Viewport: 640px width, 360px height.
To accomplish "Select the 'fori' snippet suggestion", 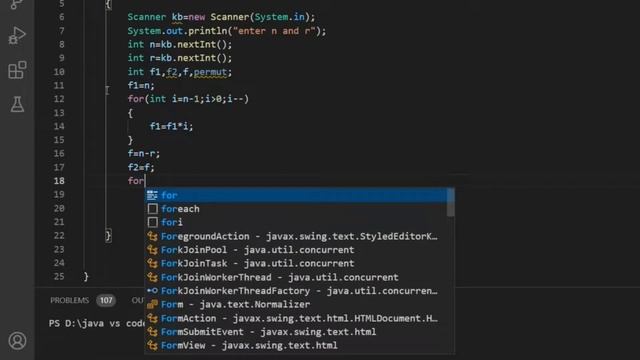I will (x=296, y=222).
